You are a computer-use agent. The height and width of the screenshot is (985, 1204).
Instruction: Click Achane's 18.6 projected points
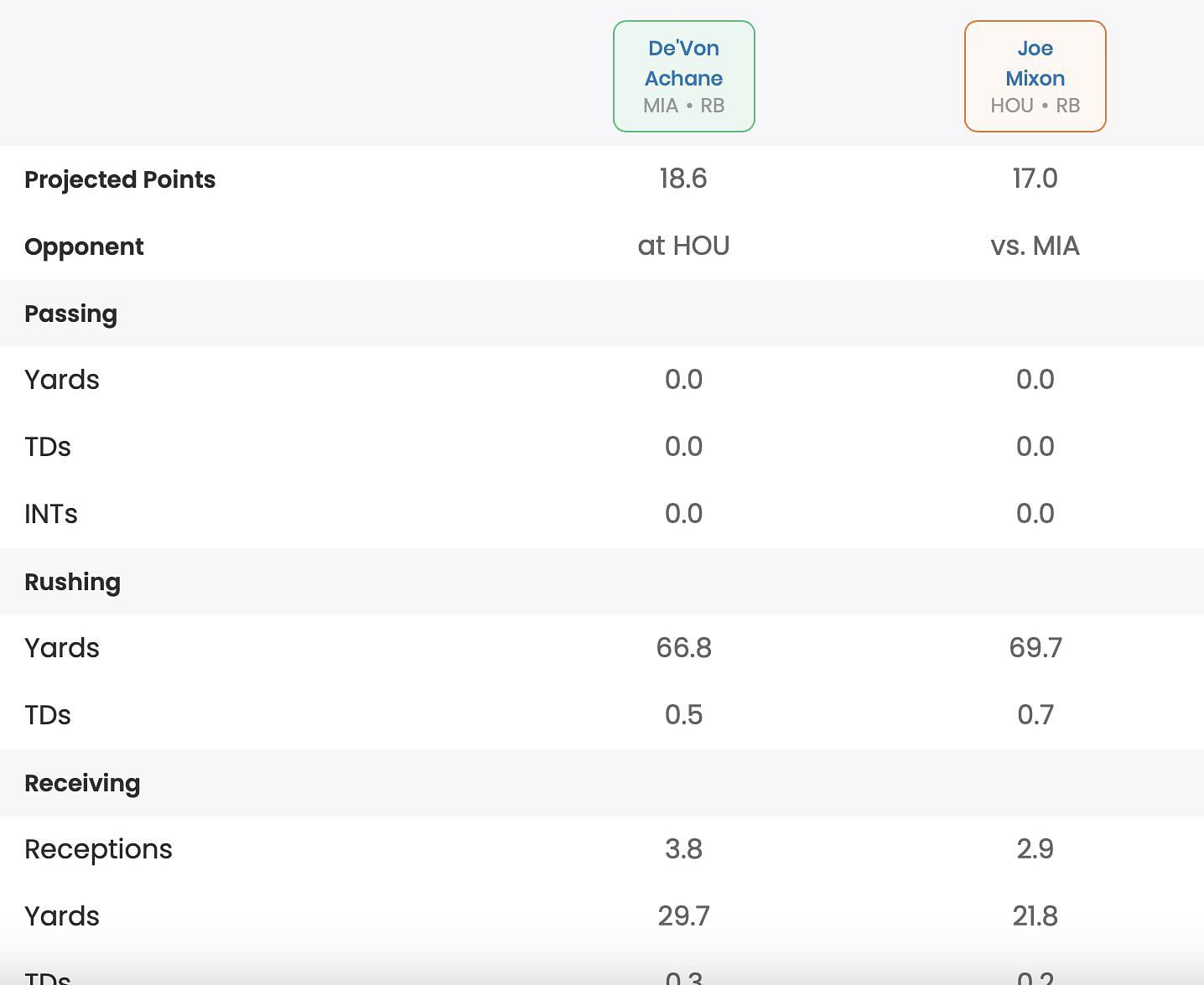[x=683, y=179]
